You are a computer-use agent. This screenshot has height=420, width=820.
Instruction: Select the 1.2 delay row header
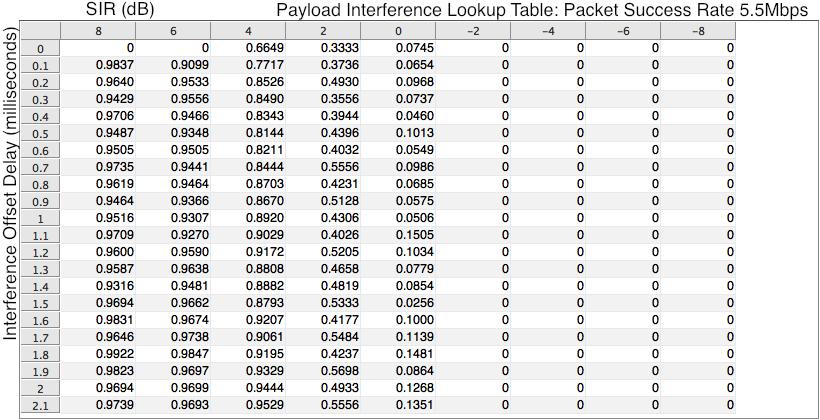pos(40,252)
